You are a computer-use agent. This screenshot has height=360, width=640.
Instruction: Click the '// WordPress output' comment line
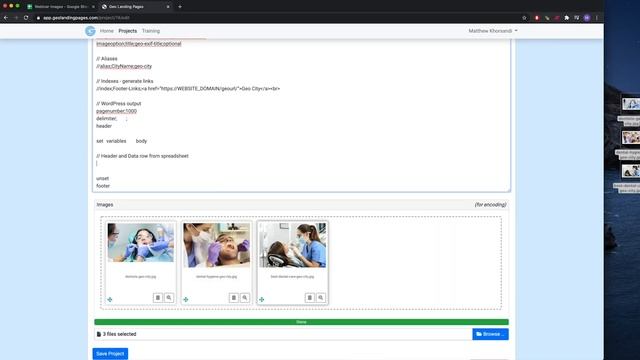118,104
